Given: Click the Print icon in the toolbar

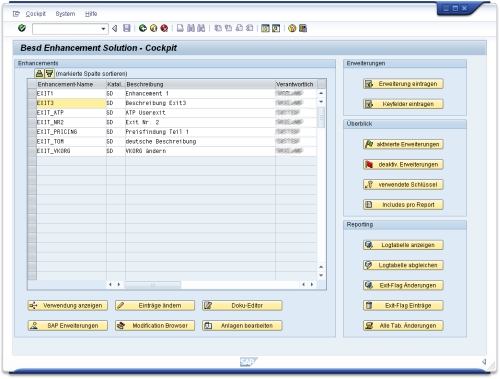Looking at the screenshot, I should pos(180,28).
